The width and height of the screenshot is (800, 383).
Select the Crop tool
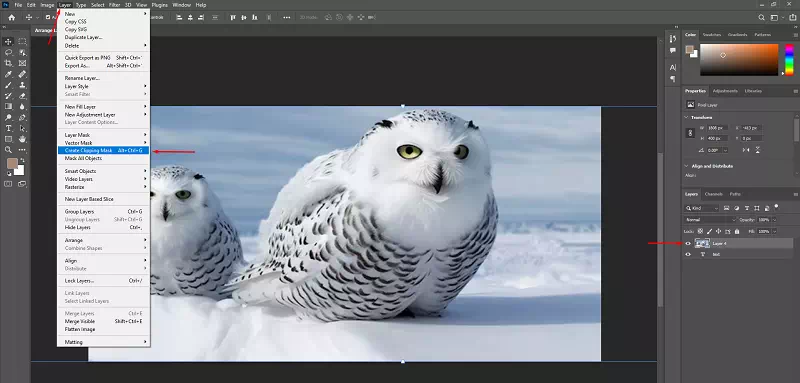[9, 63]
